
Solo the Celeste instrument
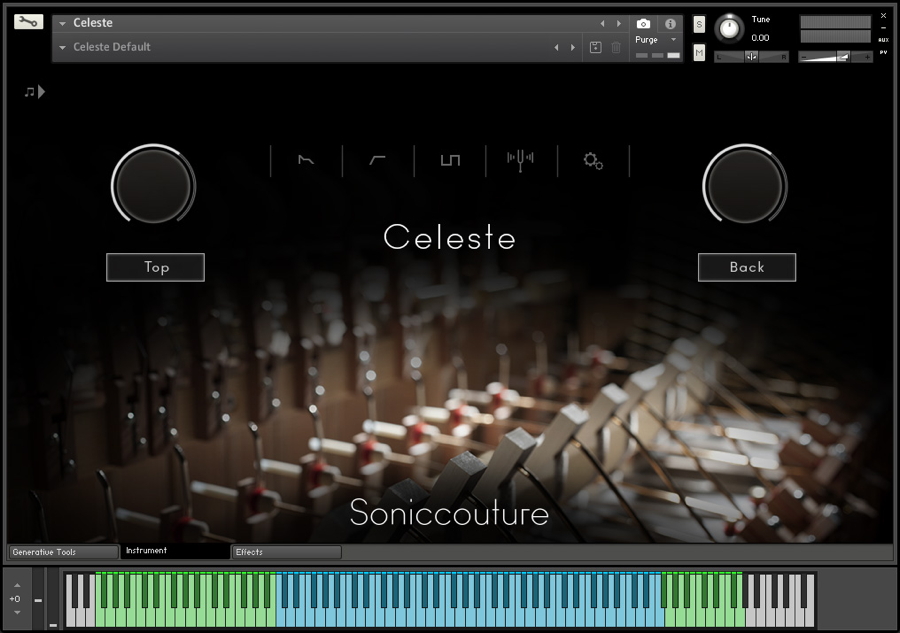tap(699, 24)
